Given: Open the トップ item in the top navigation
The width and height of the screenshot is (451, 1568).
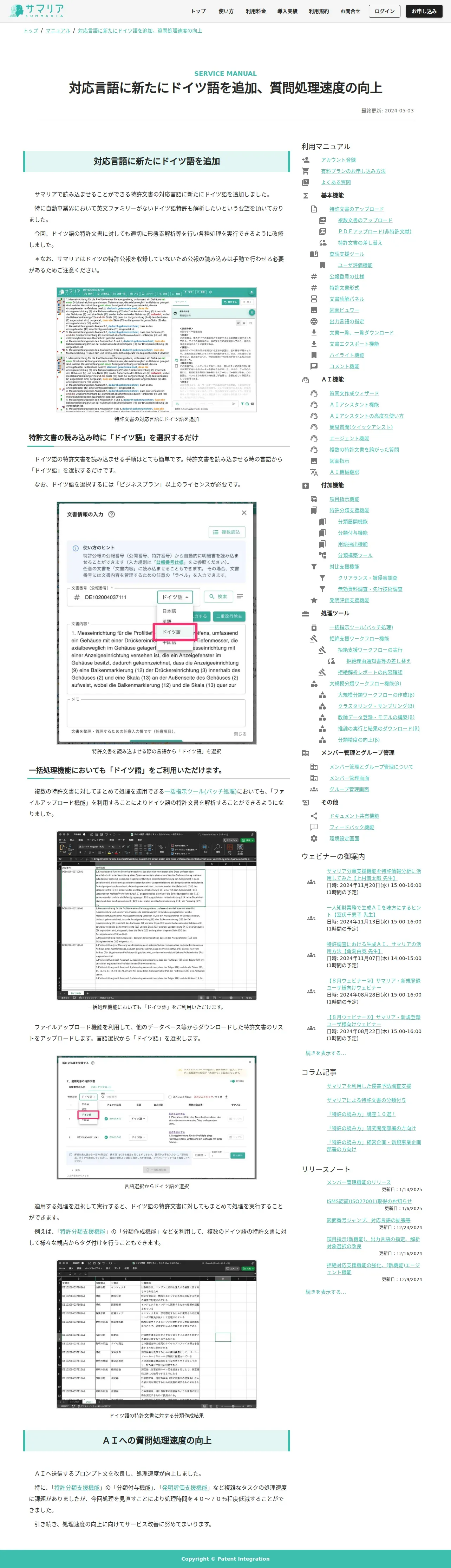Looking at the screenshot, I should 198,12.
